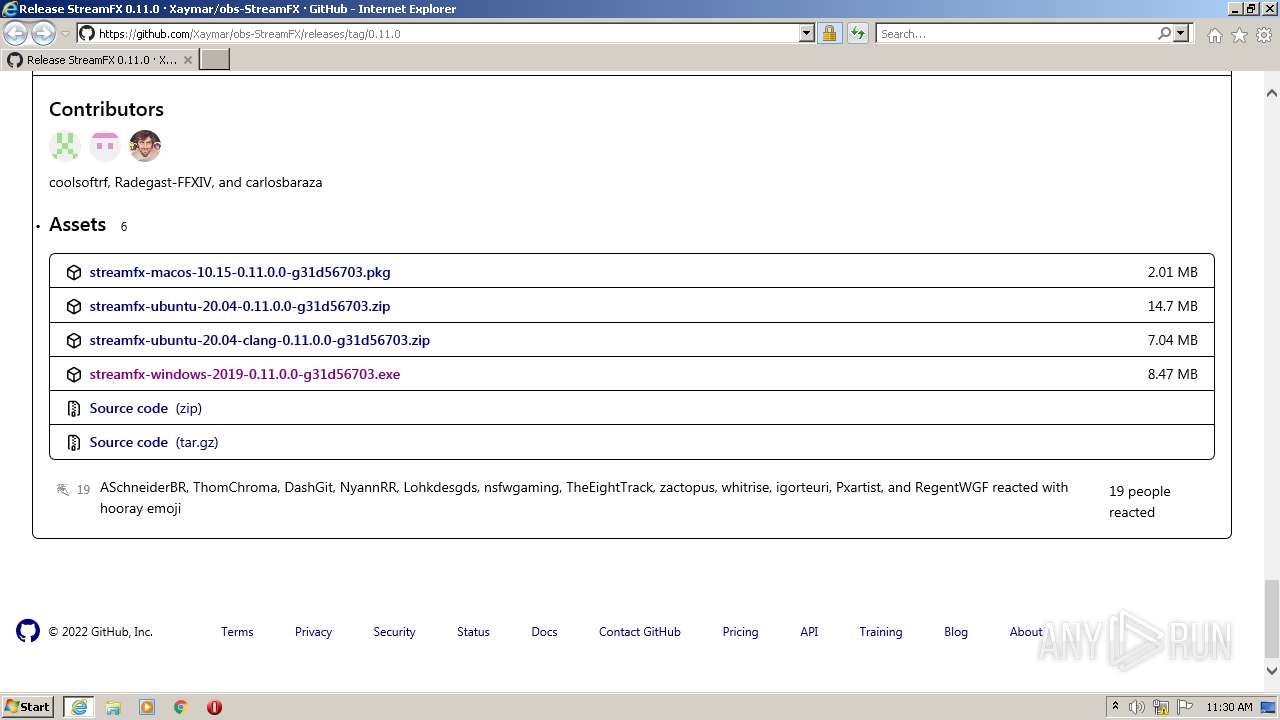This screenshot has height=720, width=1280.
Task: Open Google Chrome from the taskbar
Action: (181, 707)
